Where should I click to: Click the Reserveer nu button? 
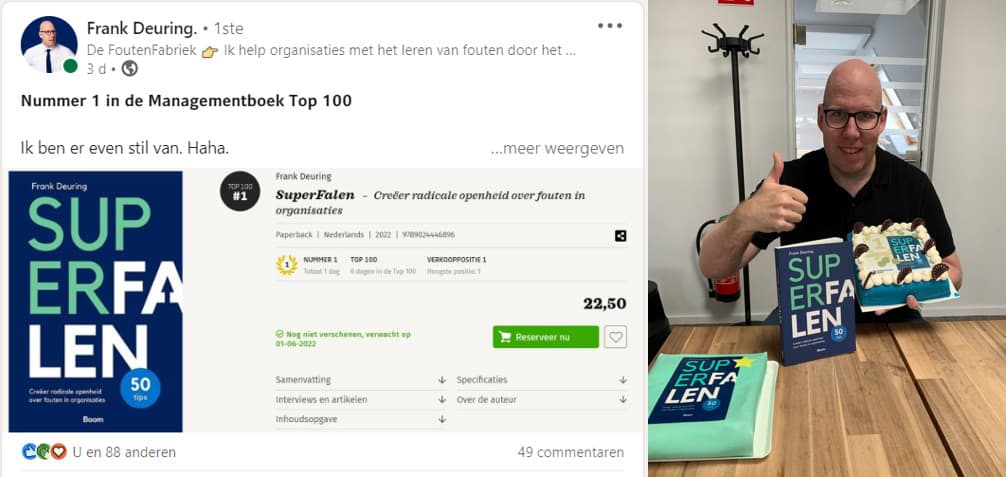point(545,337)
